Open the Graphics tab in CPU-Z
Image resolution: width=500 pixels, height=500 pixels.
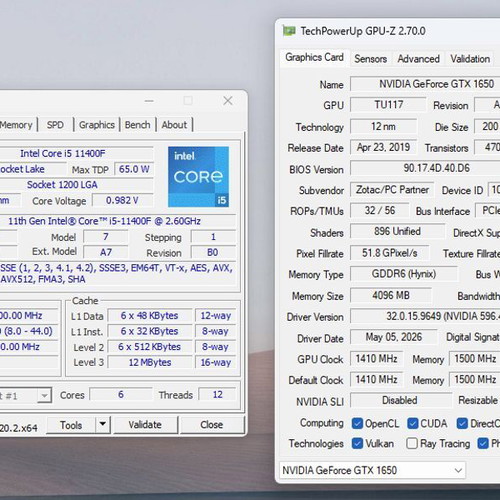pyautogui.click(x=97, y=125)
